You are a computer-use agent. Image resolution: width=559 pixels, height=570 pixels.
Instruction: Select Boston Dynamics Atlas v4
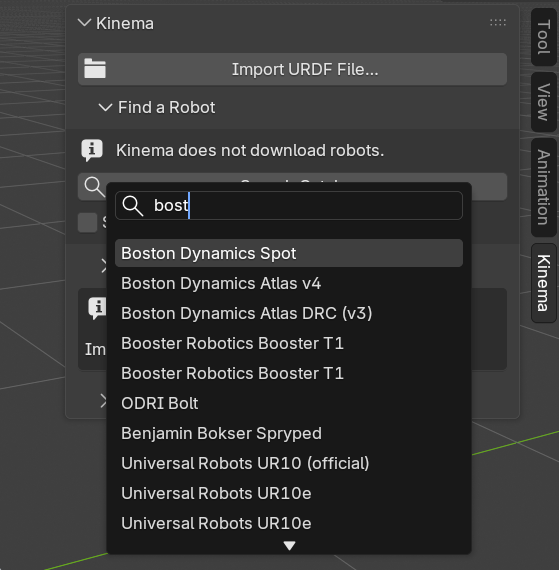(x=289, y=283)
